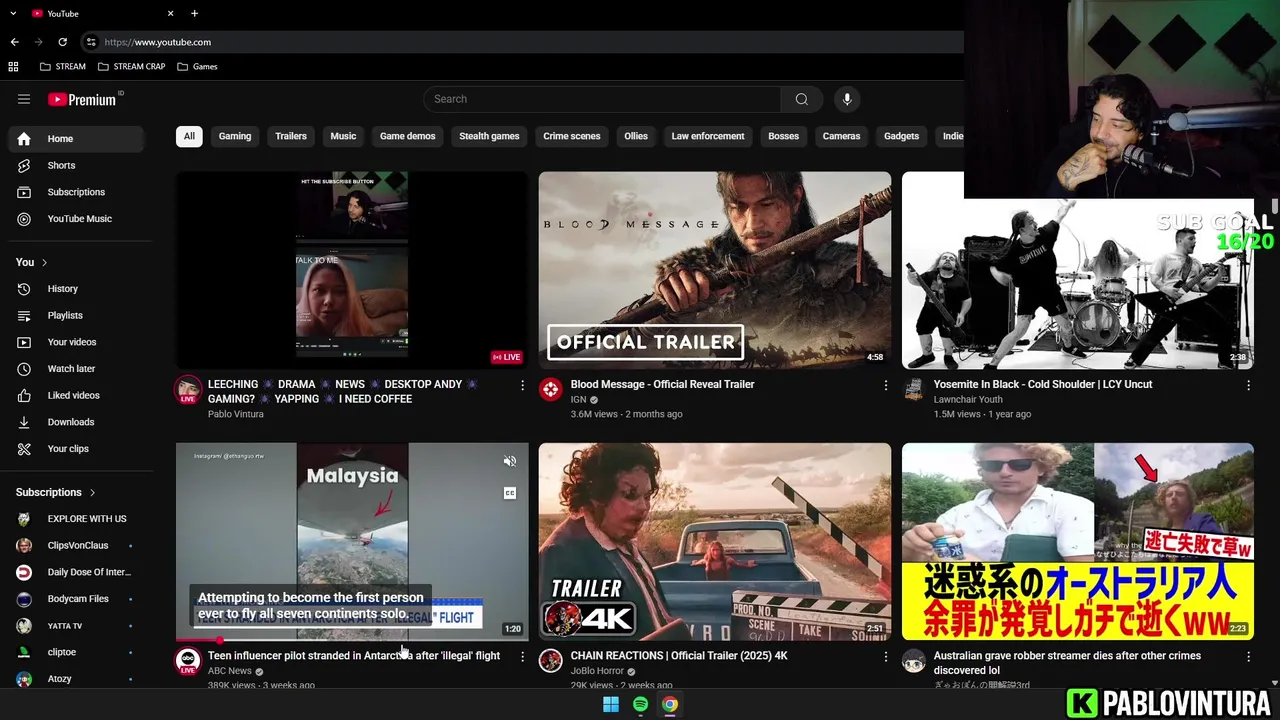Open IGN channel avatar
The height and width of the screenshot is (720, 1280).
coord(551,390)
